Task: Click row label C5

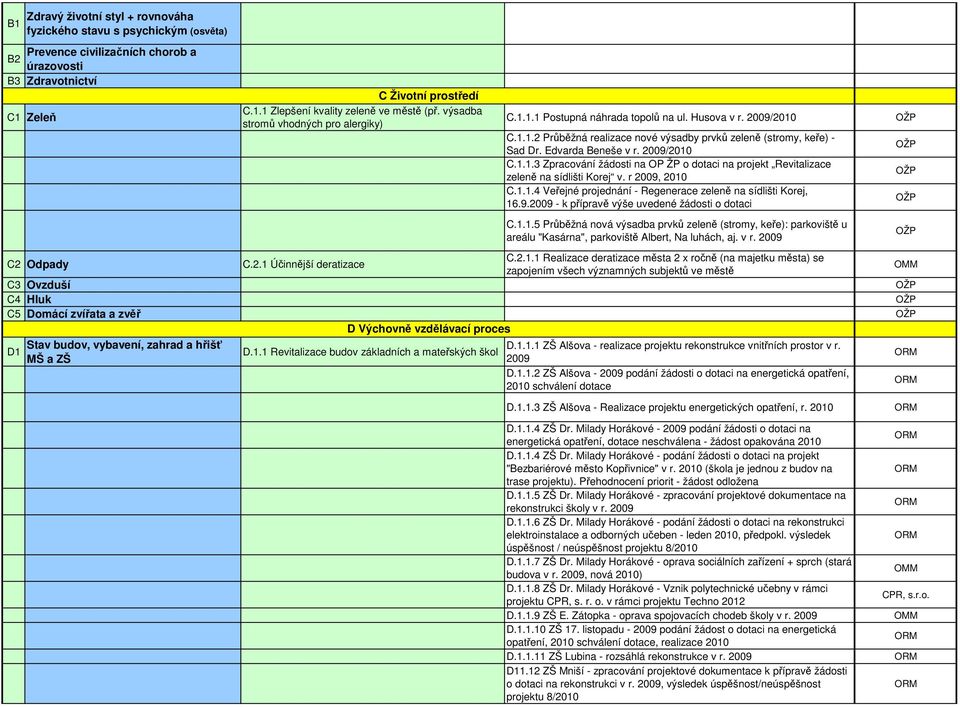Action: (x=13, y=314)
